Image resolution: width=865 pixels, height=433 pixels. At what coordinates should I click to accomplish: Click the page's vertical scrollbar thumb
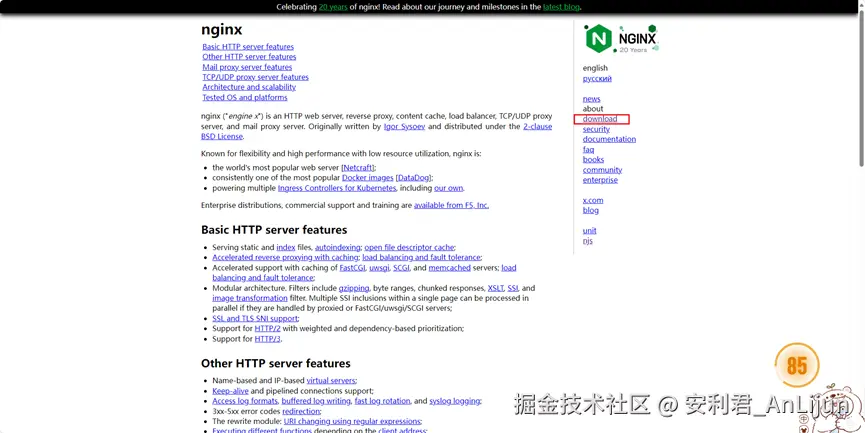862,88
